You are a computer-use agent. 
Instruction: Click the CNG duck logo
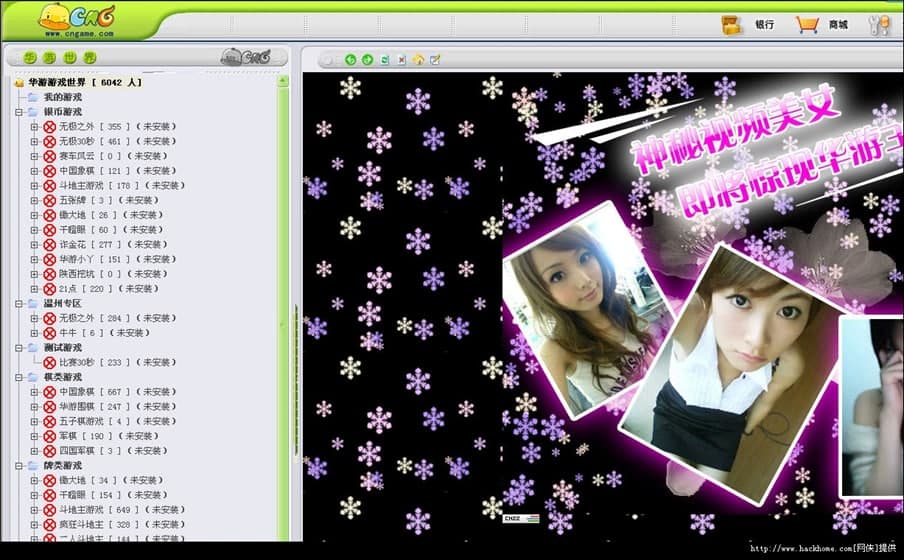pyautogui.click(x=77, y=20)
